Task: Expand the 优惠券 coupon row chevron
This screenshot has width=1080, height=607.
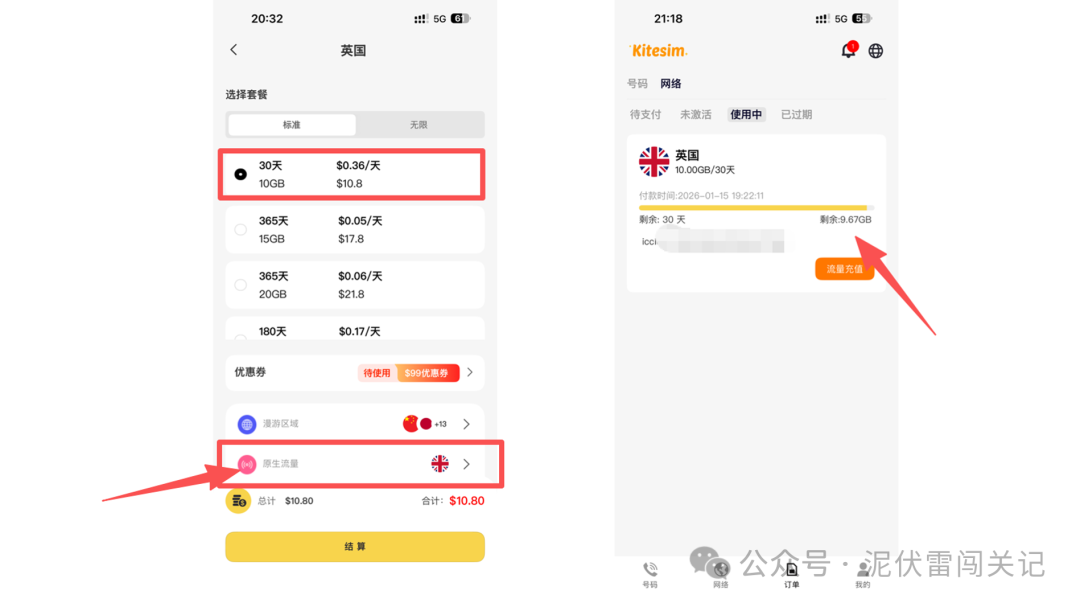Action: tap(468, 372)
